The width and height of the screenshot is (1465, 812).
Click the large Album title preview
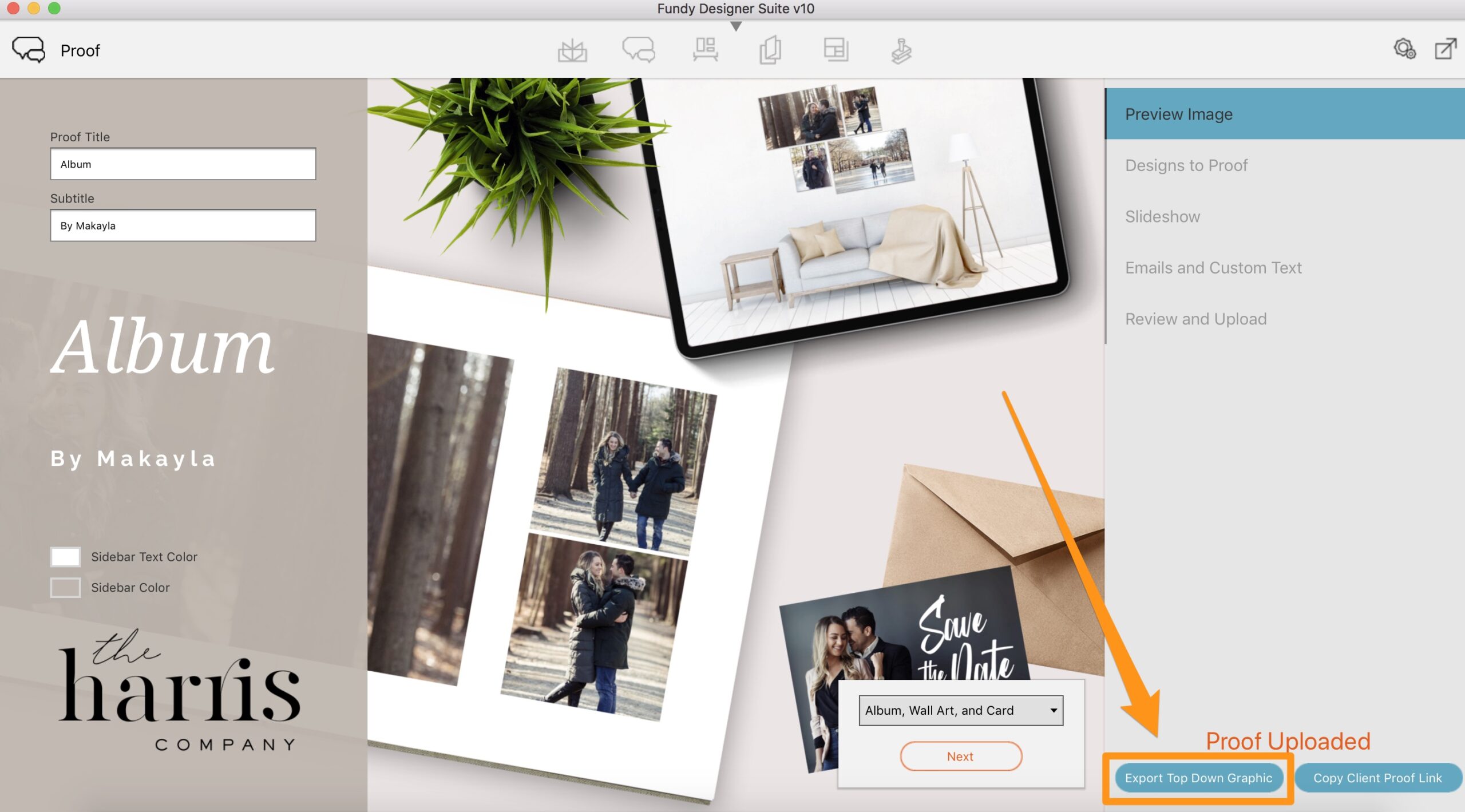[163, 346]
